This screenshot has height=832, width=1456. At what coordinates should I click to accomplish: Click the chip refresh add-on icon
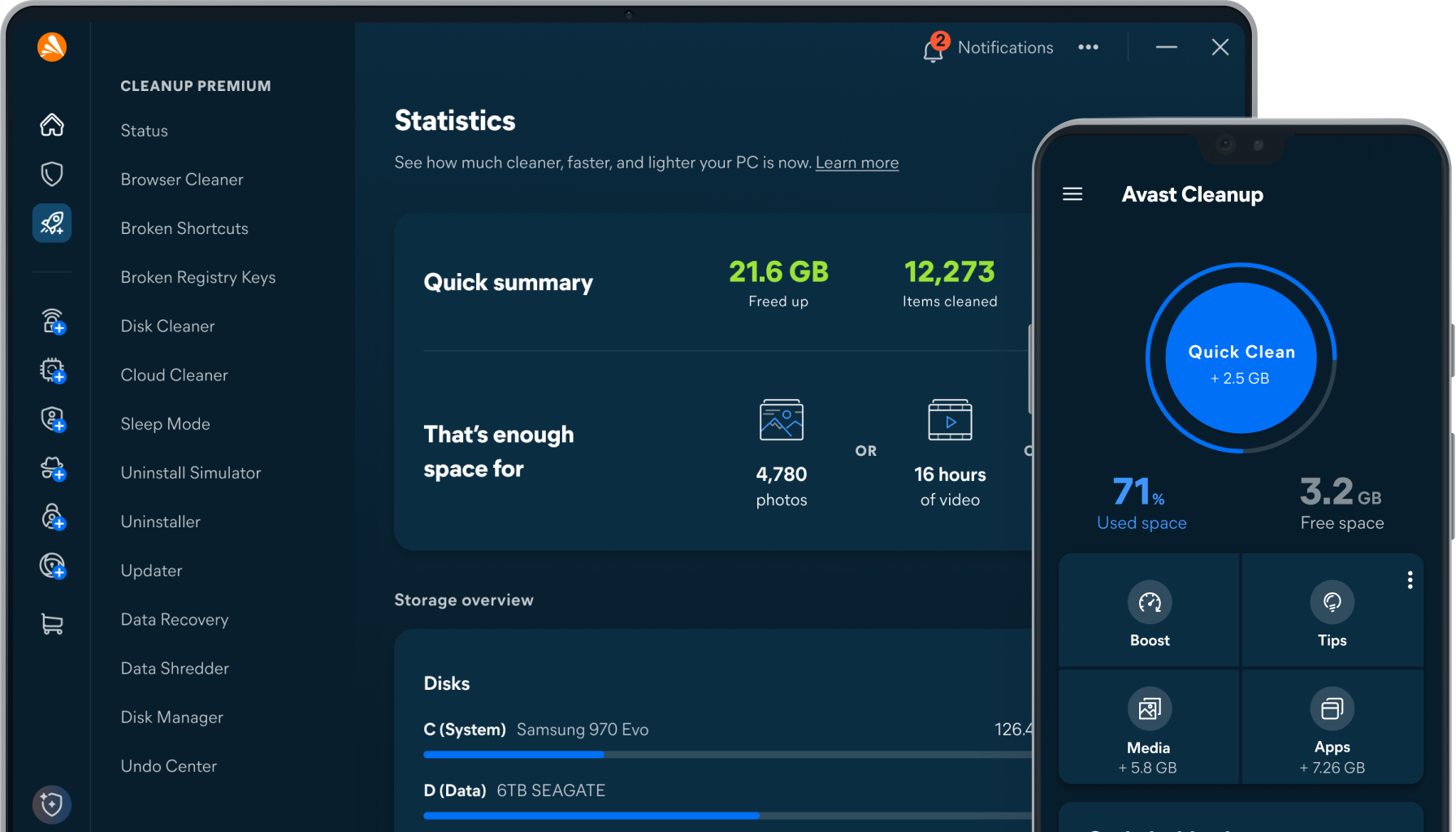point(53,370)
